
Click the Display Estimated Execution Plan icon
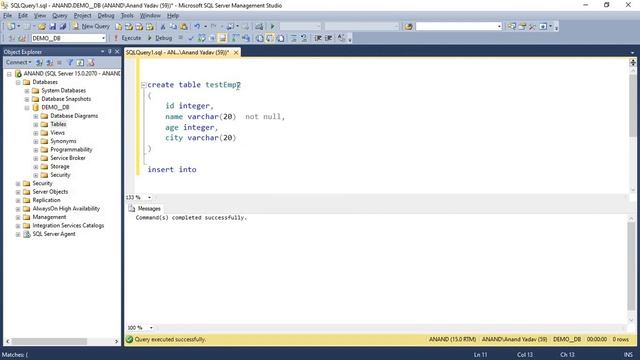click(x=202, y=38)
